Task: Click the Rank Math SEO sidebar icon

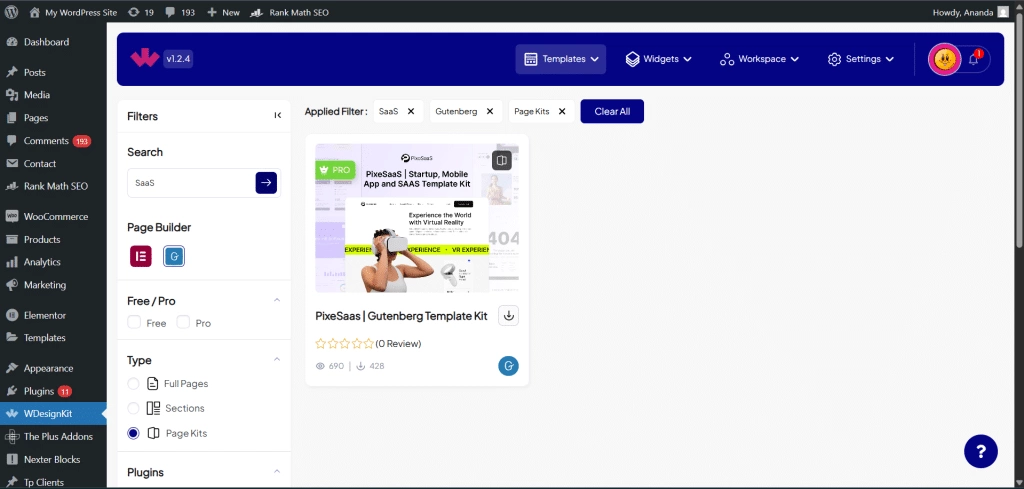Action: 12,186
